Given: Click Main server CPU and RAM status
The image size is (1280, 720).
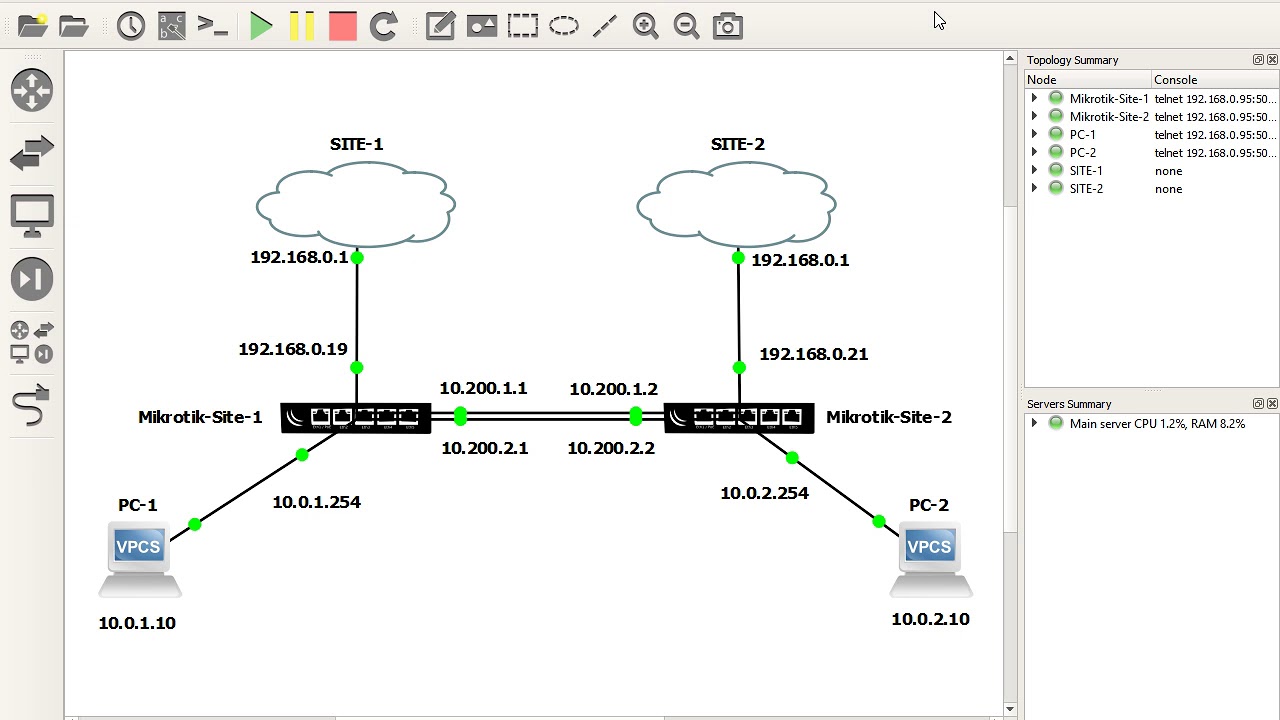Looking at the screenshot, I should click(1157, 424).
